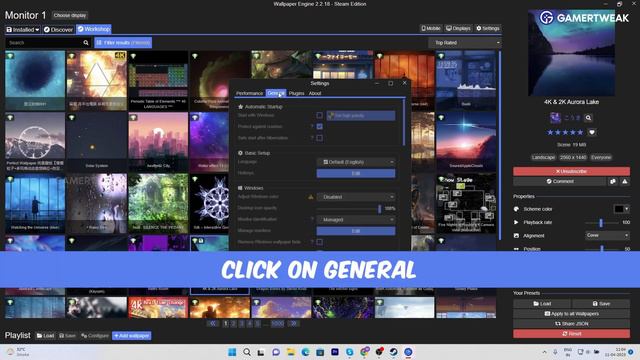Click Unsubscribe button
This screenshot has width=640, height=360.
pyautogui.click(x=571, y=171)
